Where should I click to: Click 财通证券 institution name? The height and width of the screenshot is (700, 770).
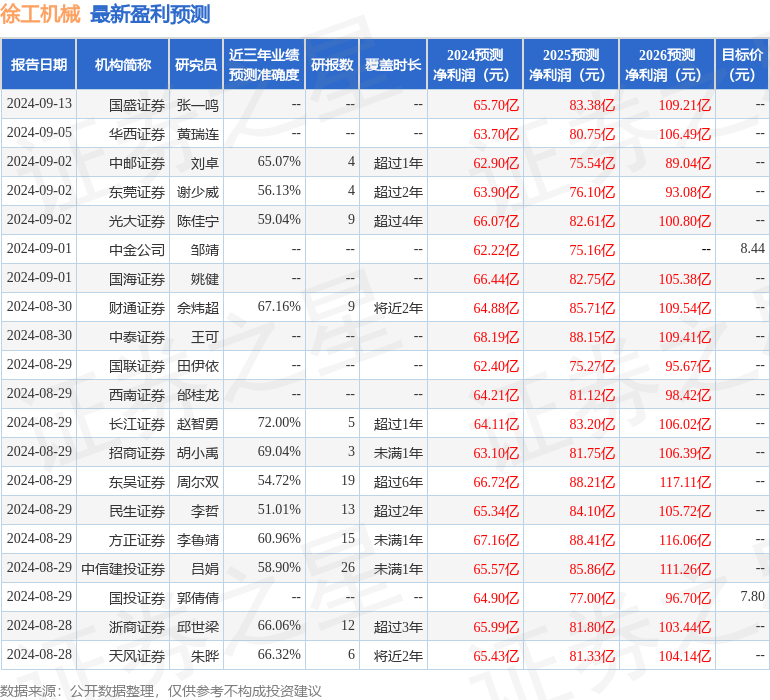(x=137, y=308)
